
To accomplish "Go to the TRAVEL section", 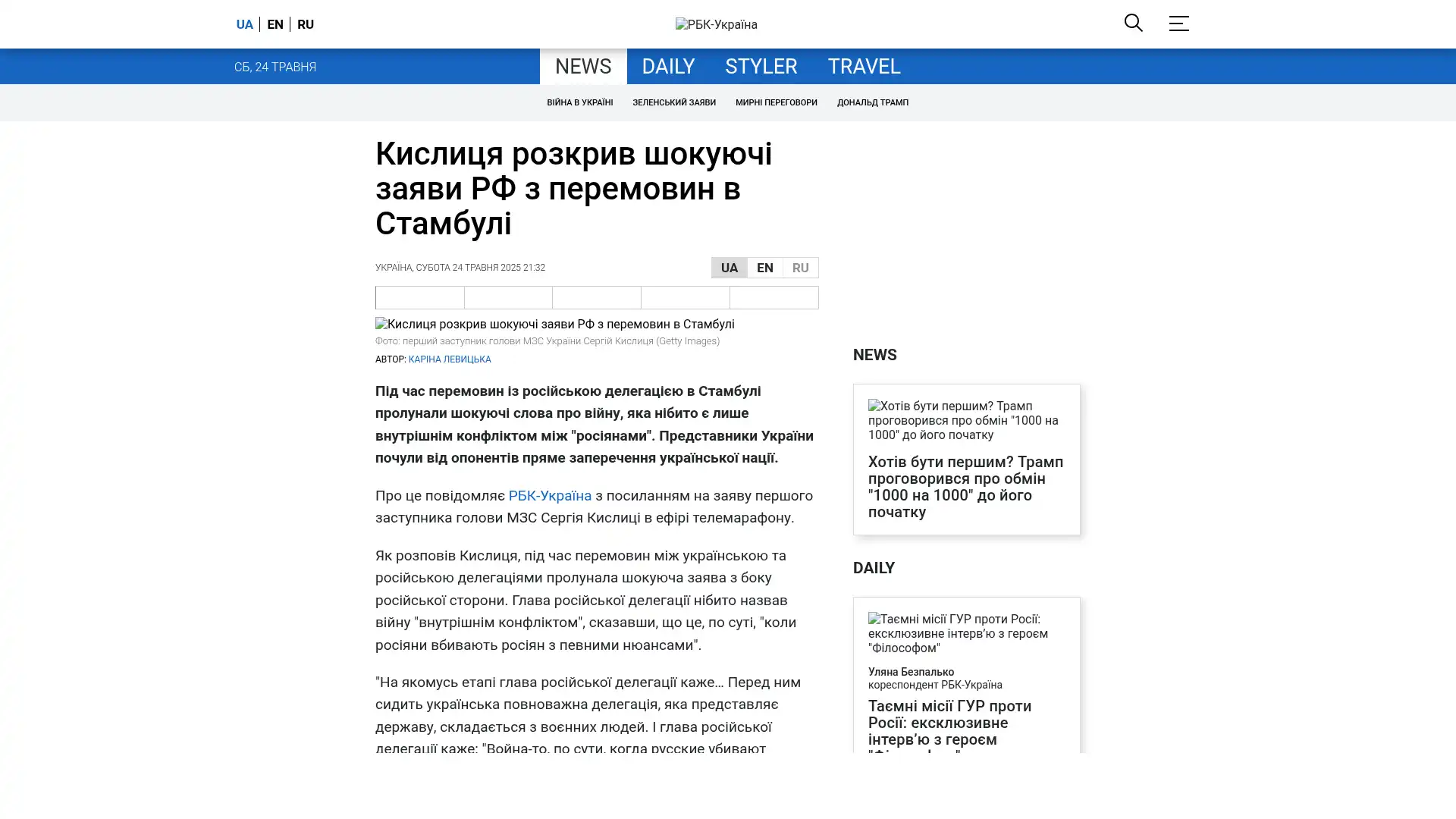I will pos(864,67).
